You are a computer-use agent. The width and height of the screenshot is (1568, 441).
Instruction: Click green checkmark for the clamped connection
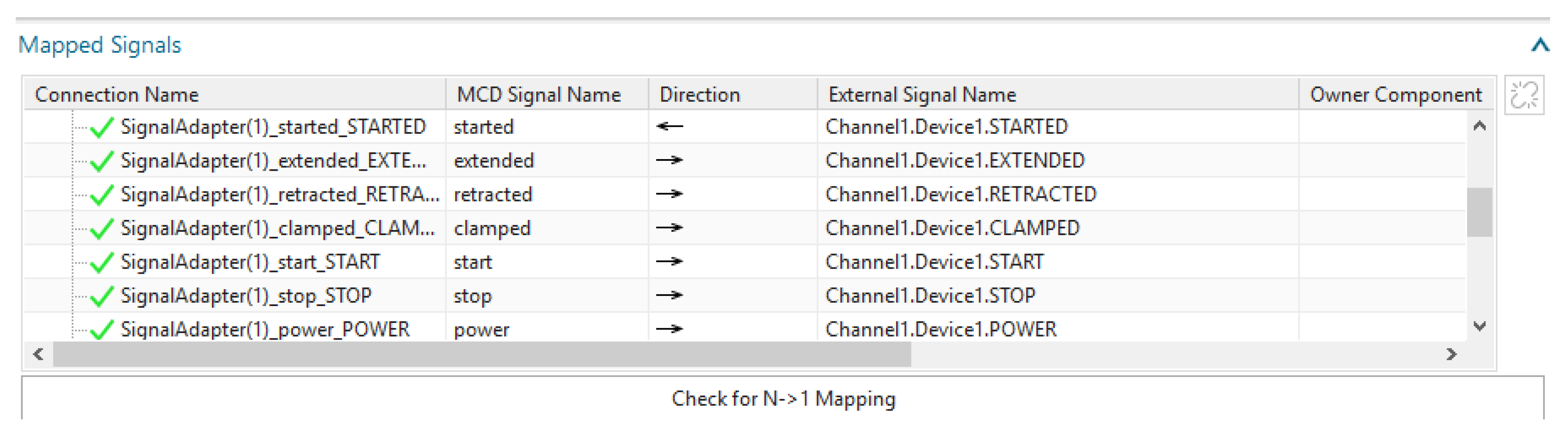click(x=101, y=229)
